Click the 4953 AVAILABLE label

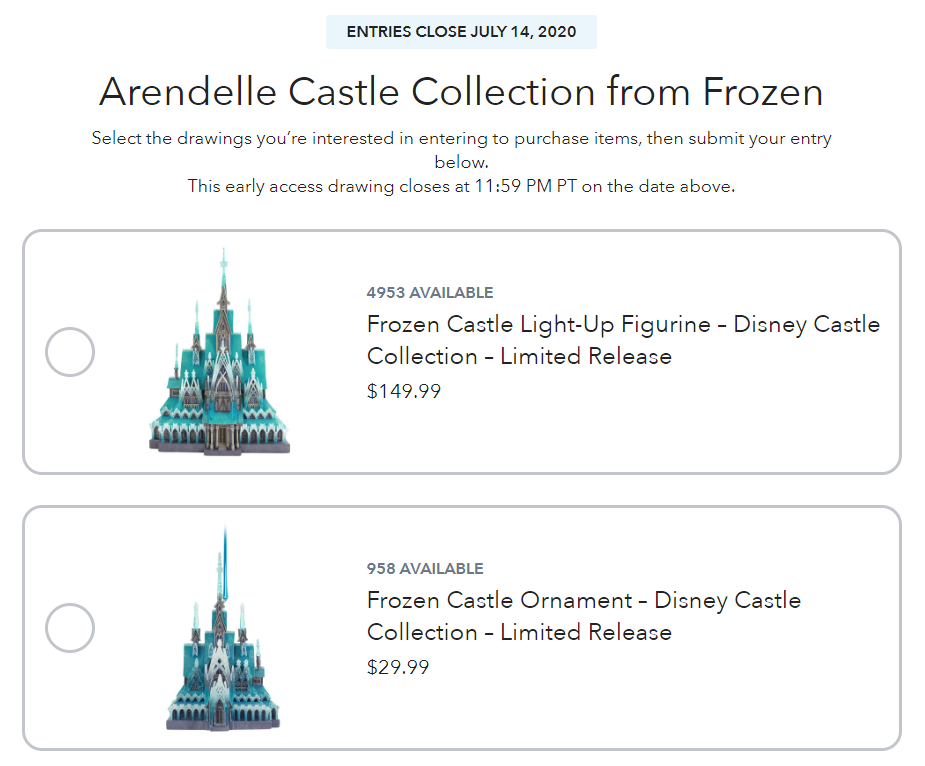coord(430,293)
